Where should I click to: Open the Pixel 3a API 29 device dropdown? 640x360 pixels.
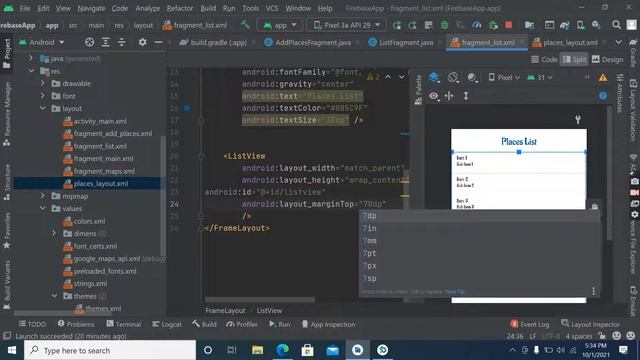pyautogui.click(x=347, y=25)
